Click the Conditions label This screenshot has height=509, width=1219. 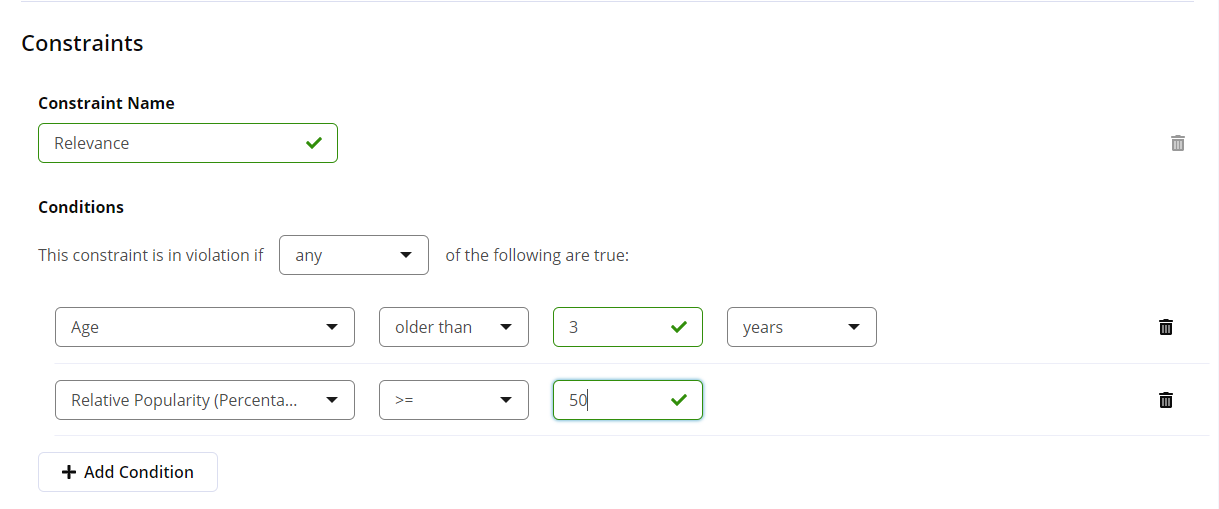pyautogui.click(x=81, y=207)
